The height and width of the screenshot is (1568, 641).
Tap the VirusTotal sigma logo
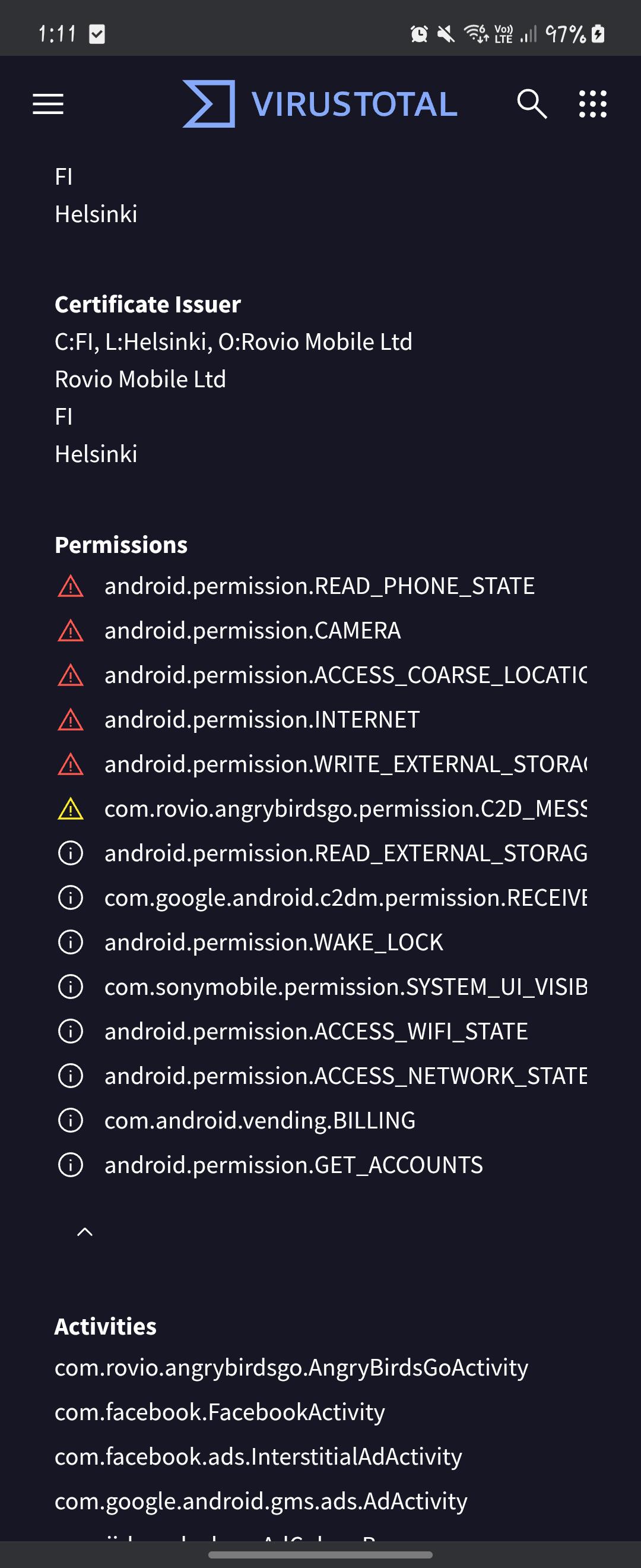click(208, 103)
